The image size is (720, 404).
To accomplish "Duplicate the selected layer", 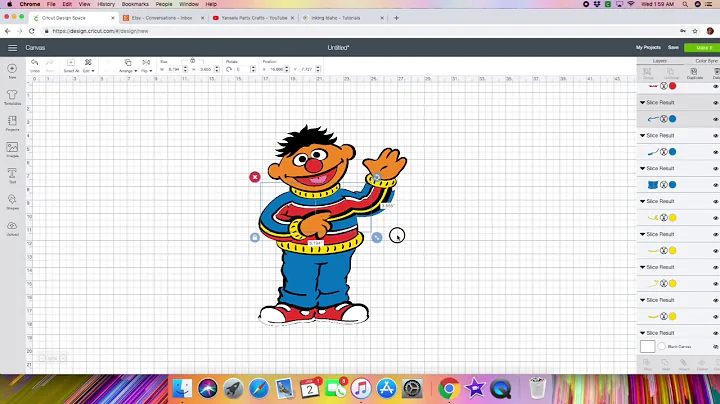I will point(694,73).
